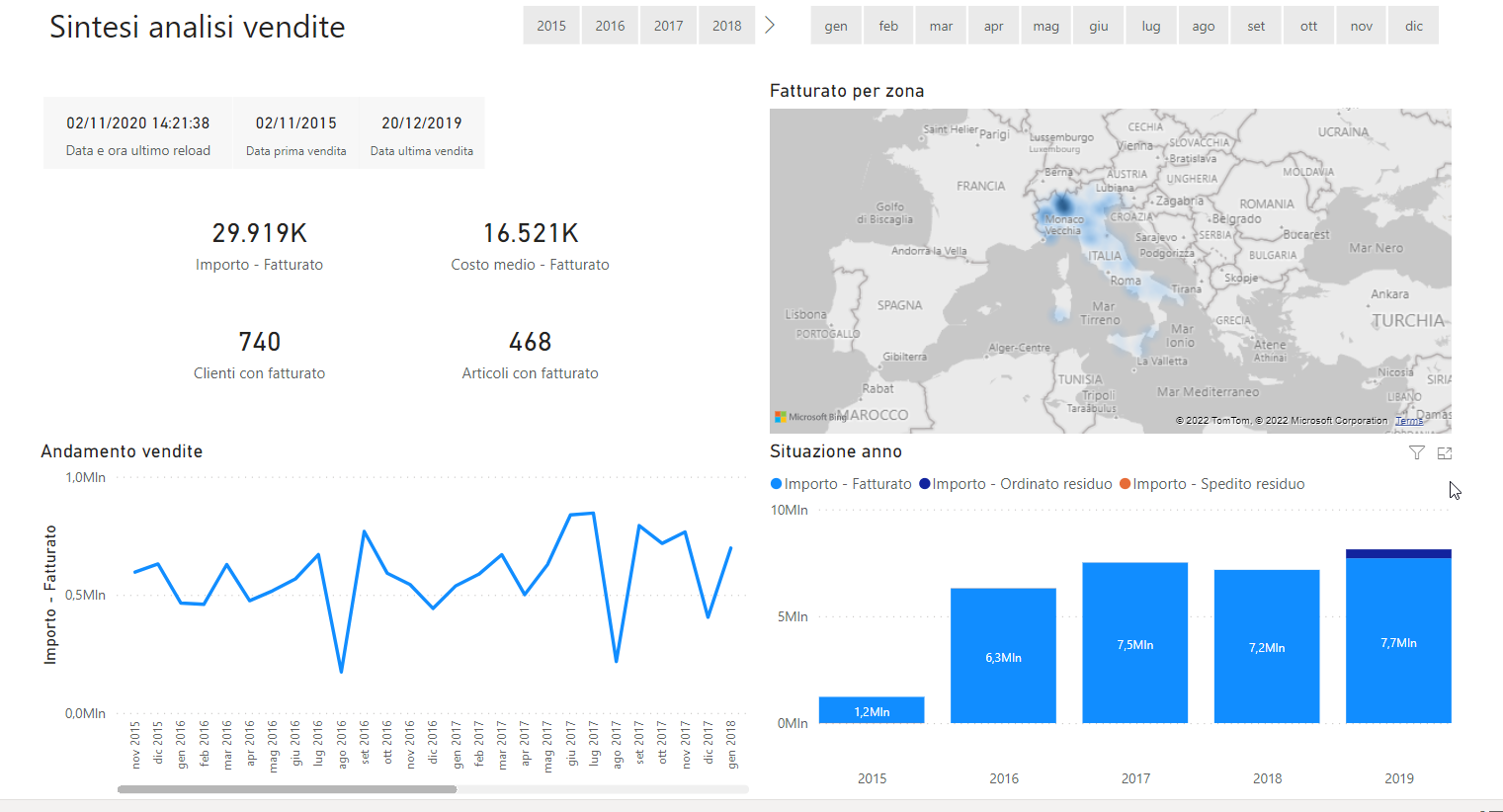Filter by month apr

point(993,26)
